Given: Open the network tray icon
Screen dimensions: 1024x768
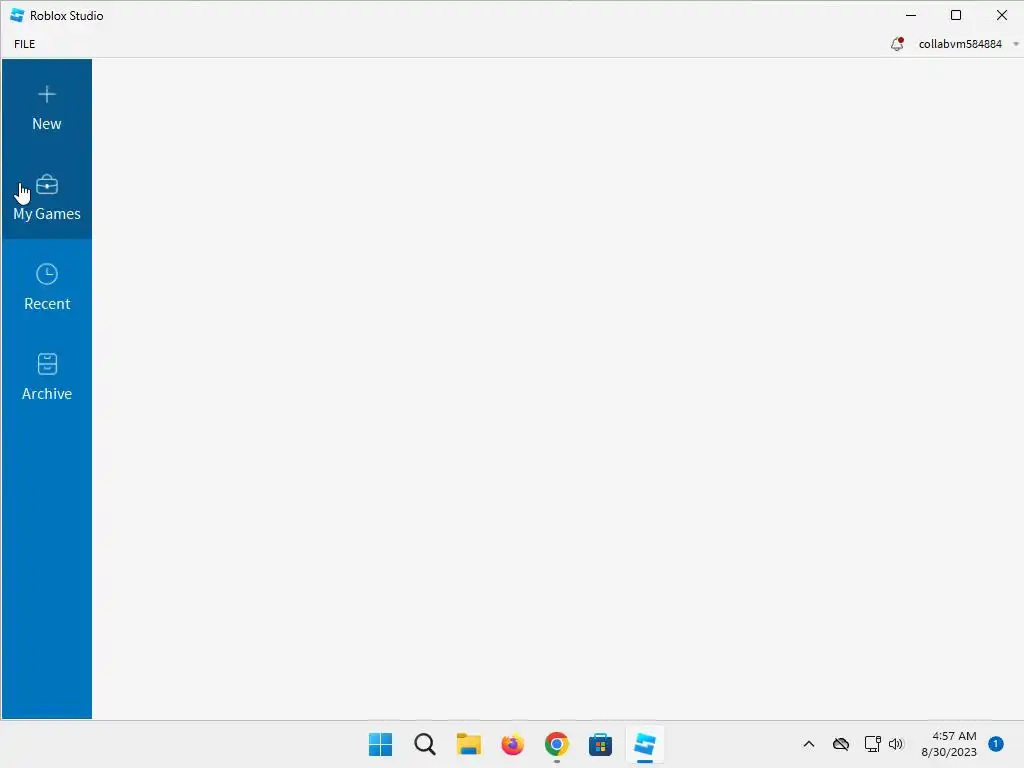Looking at the screenshot, I should click(x=872, y=744).
